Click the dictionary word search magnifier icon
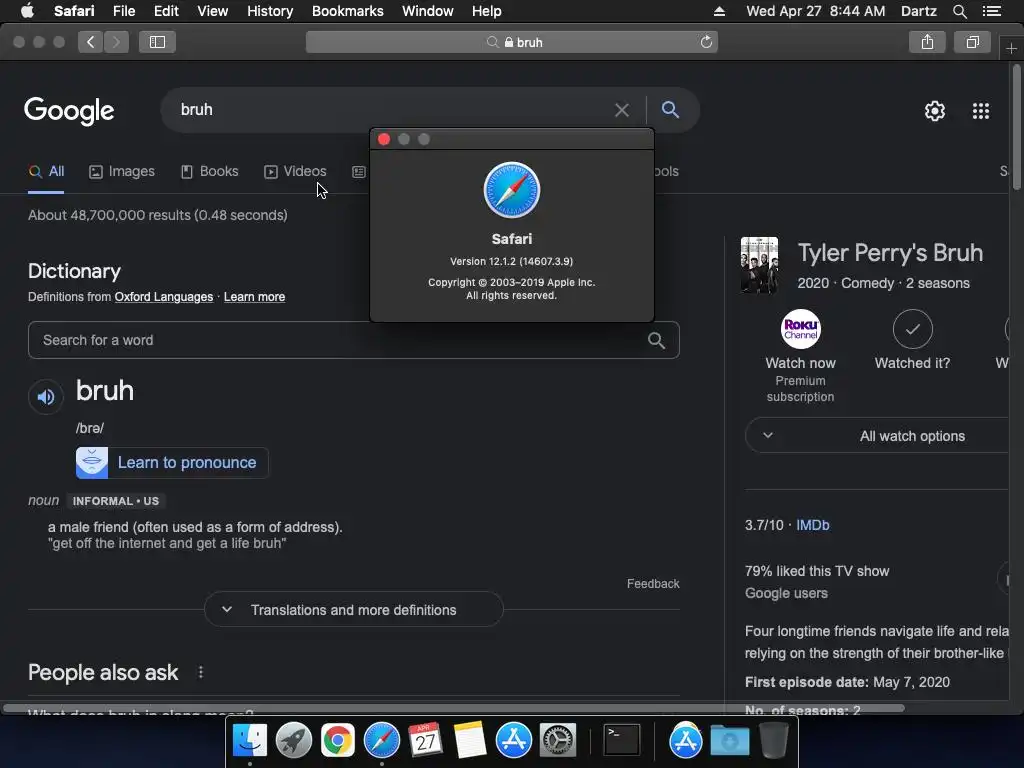1024x768 pixels. (656, 340)
